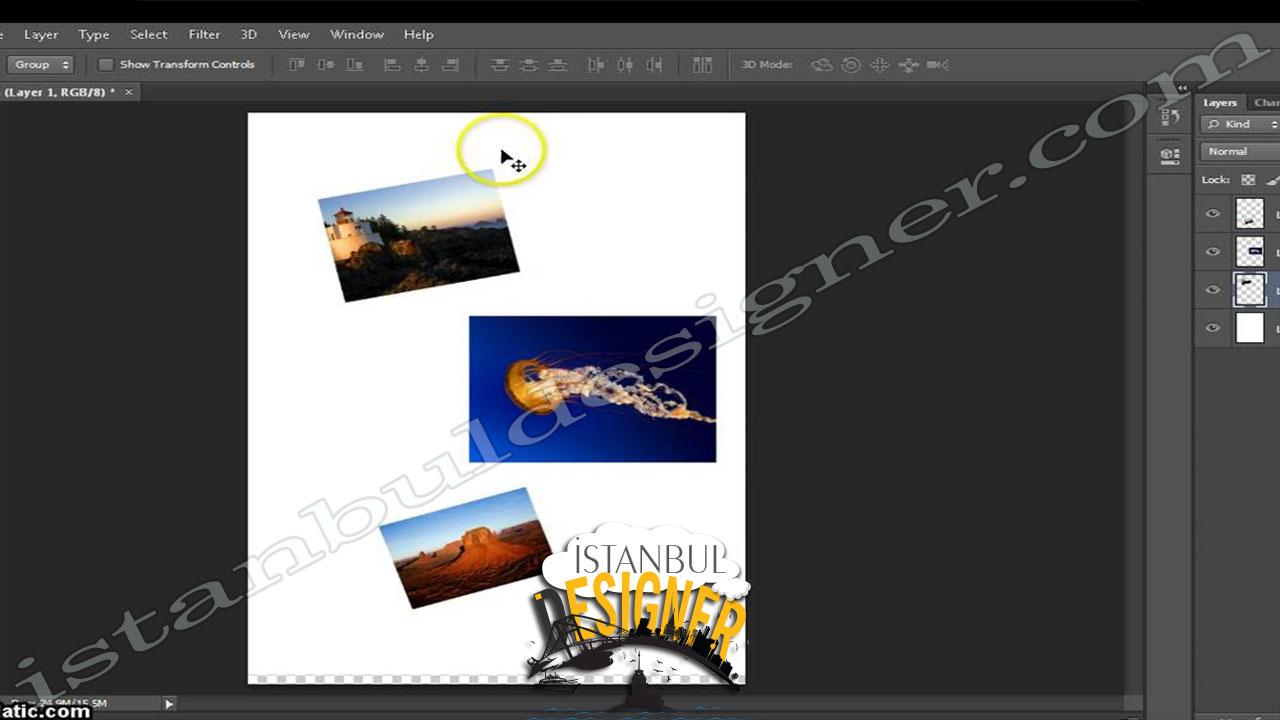Click the Distribute top edges icon

click(x=499, y=65)
